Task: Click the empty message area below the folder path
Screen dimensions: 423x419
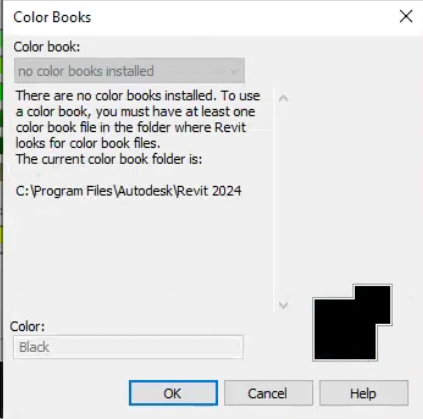Action: tap(143, 257)
